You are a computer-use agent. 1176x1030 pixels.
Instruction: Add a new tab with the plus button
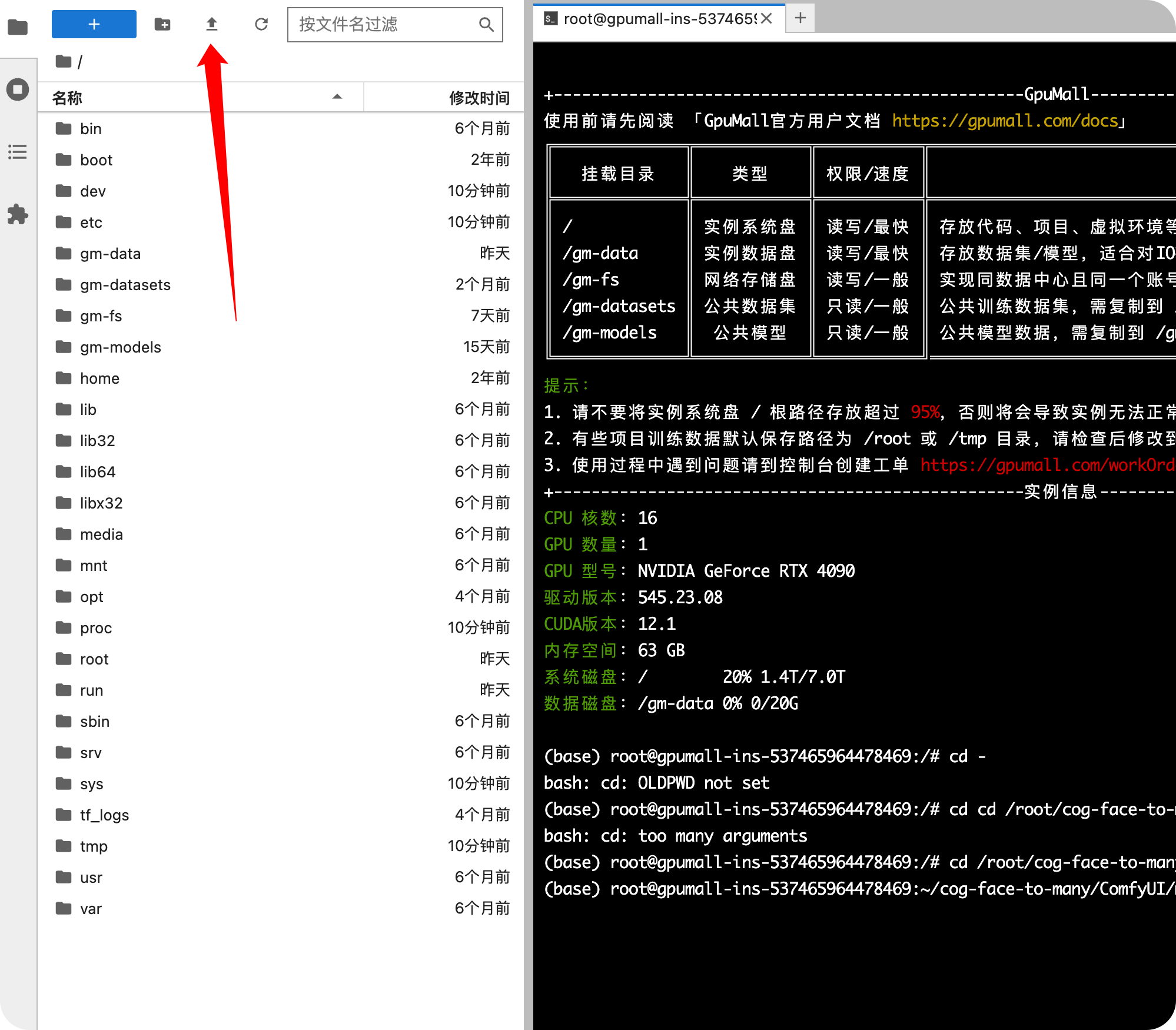point(800,18)
